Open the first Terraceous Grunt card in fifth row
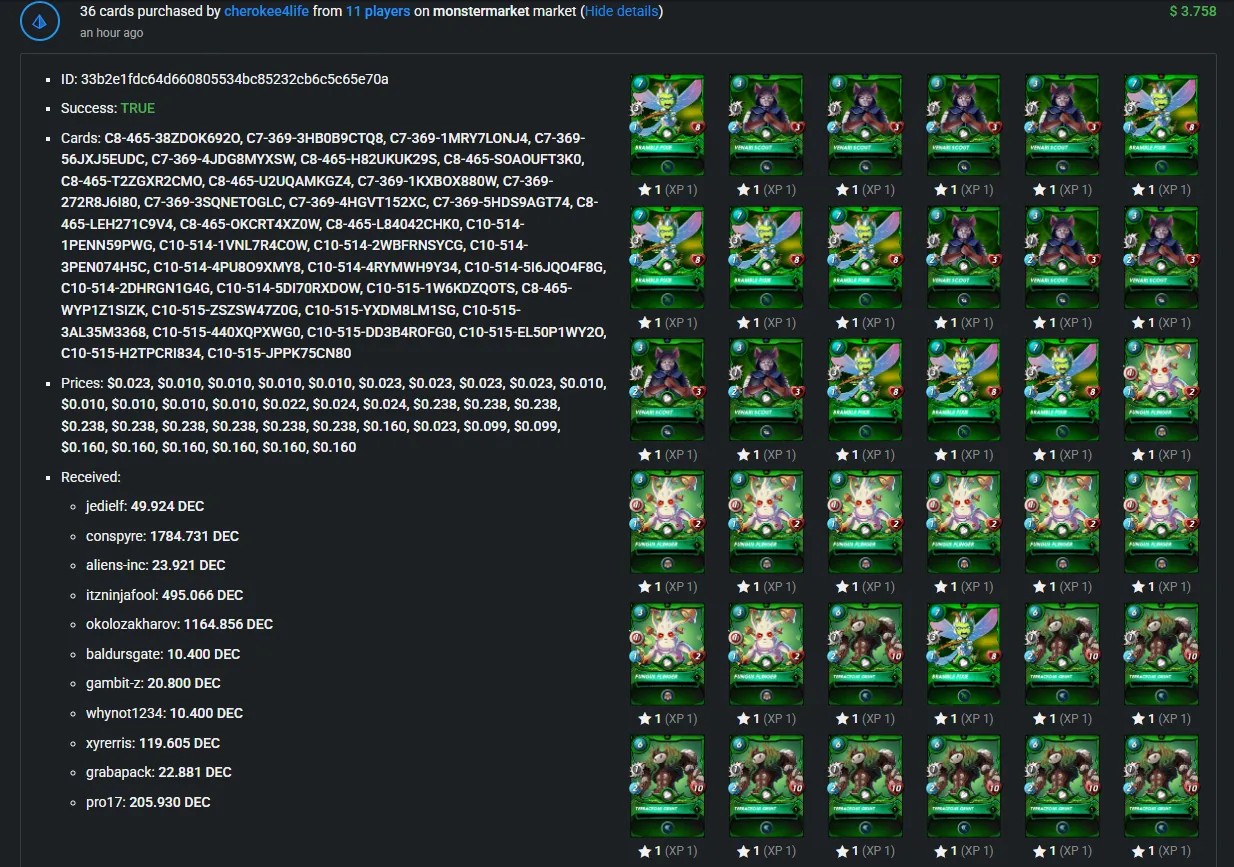This screenshot has width=1234, height=867. coord(865,654)
